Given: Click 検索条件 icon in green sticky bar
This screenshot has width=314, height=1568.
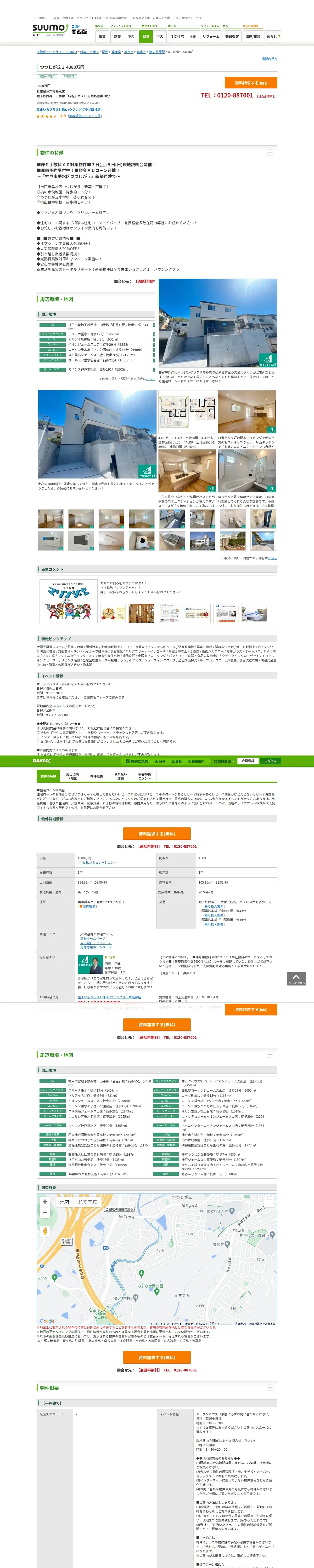Looking at the screenshot, I should click(196, 762).
